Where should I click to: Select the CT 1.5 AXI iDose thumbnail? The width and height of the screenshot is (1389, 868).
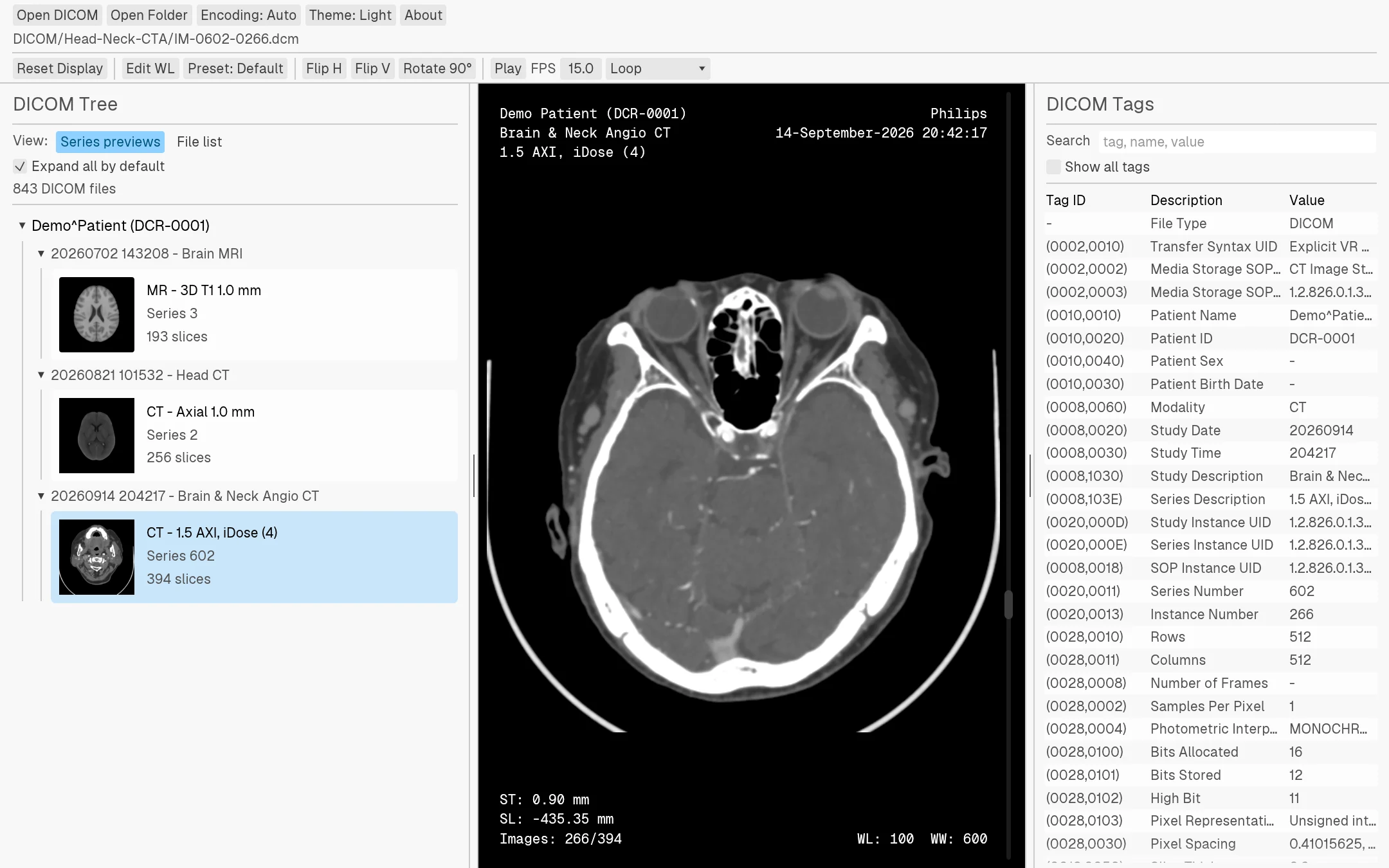point(96,557)
